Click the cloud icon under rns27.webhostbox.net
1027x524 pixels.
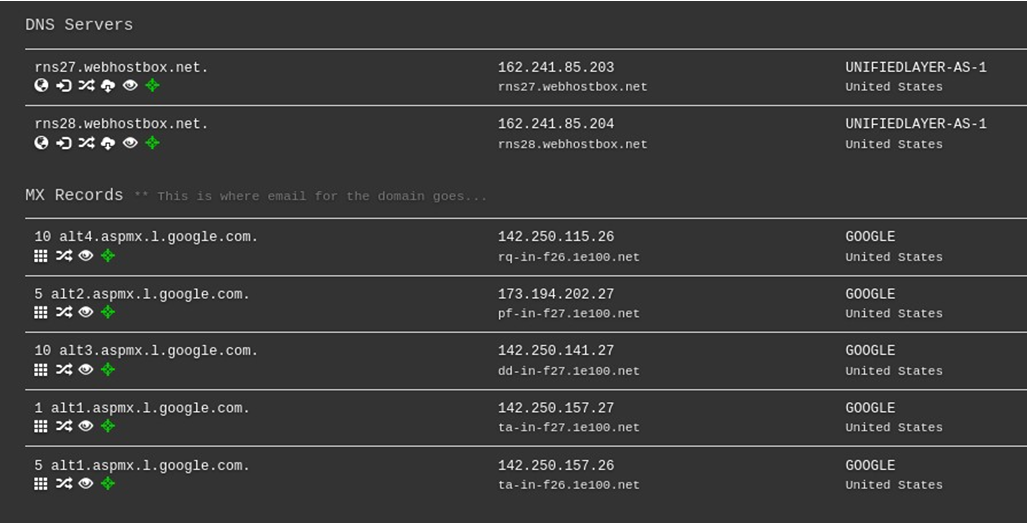pos(108,86)
